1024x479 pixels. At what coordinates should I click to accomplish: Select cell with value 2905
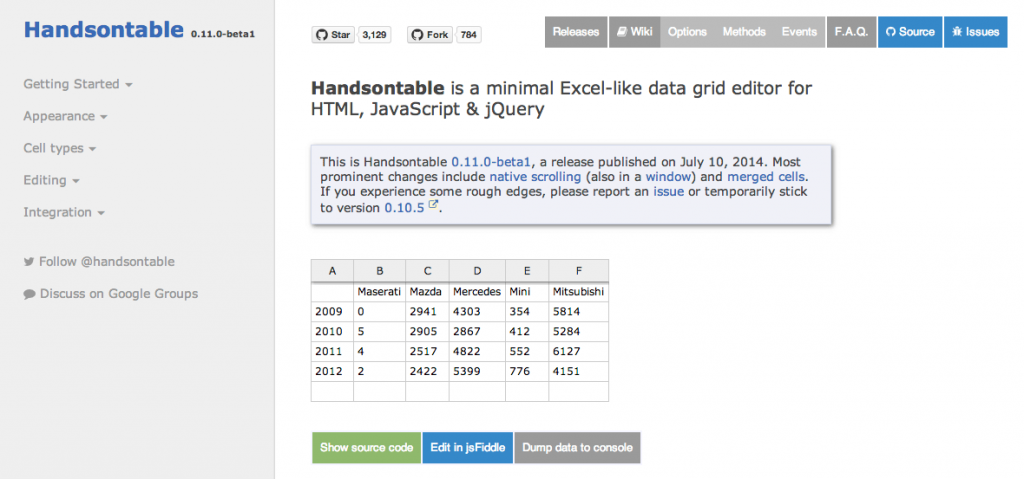click(x=427, y=332)
